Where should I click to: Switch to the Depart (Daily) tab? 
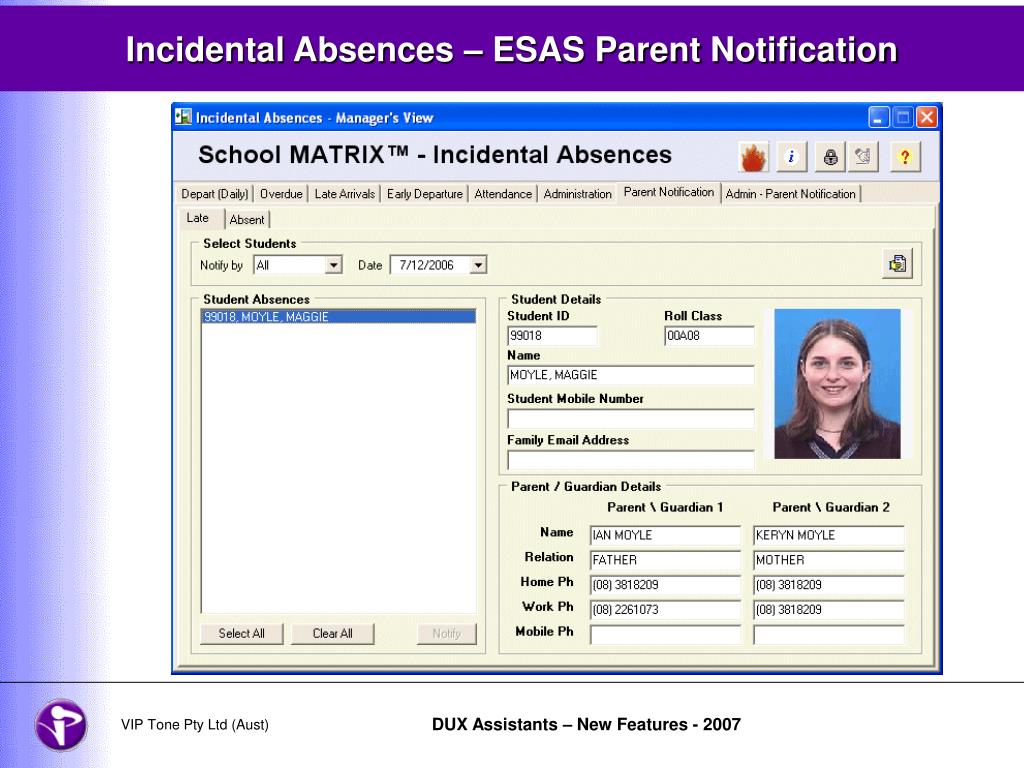click(x=214, y=194)
